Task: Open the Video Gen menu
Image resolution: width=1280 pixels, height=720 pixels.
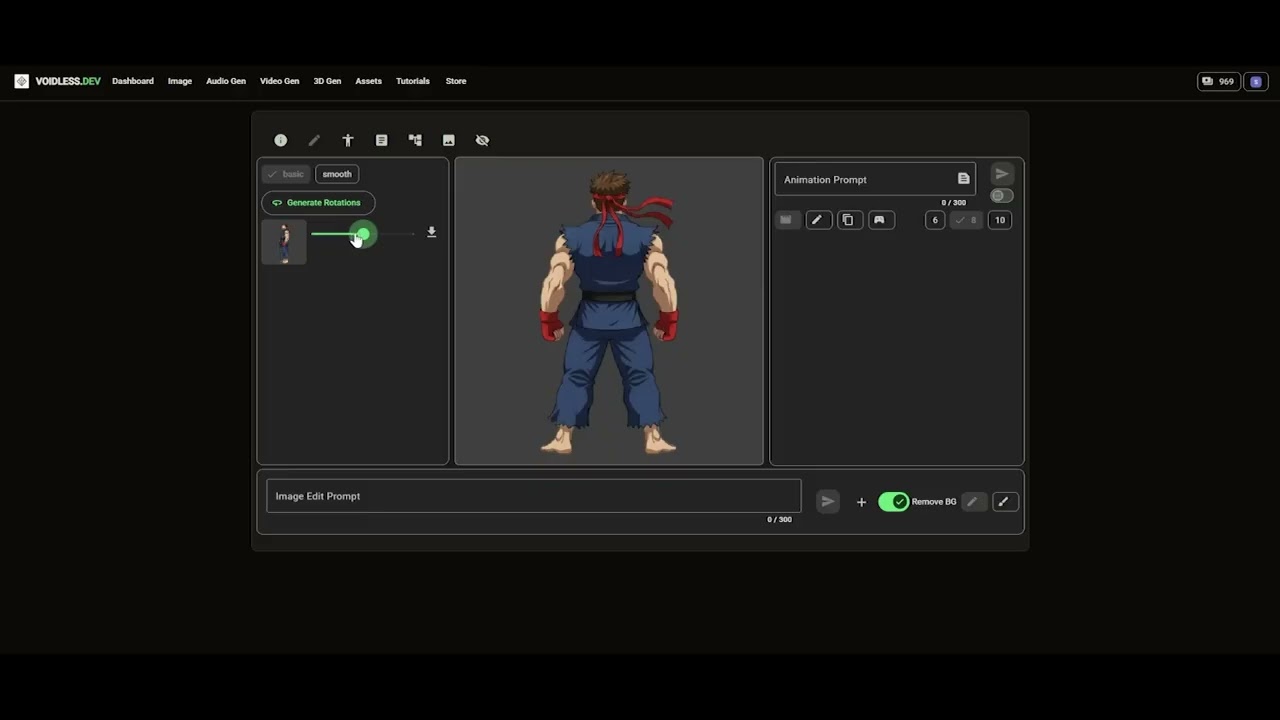Action: [280, 81]
